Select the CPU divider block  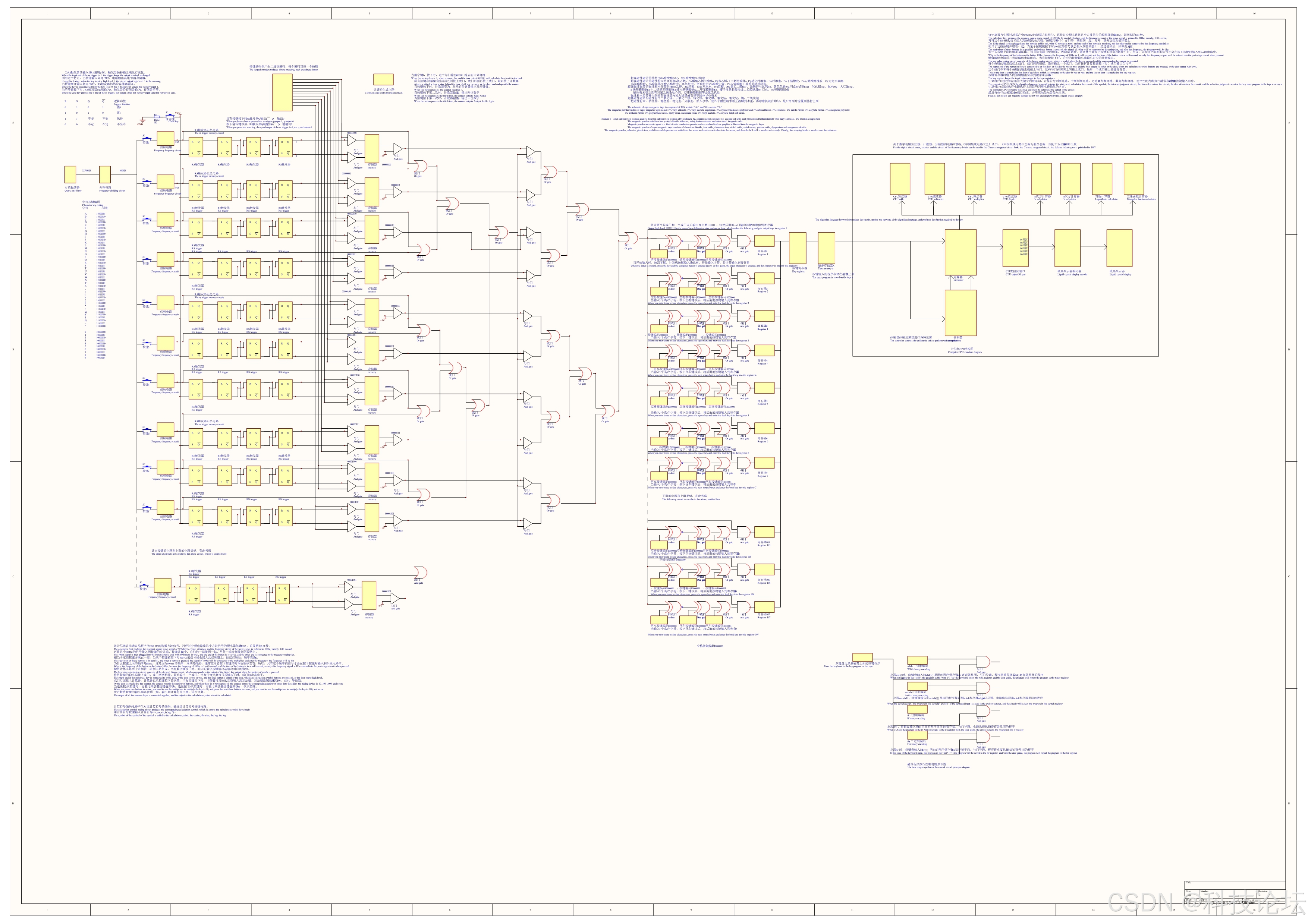tap(1009, 179)
